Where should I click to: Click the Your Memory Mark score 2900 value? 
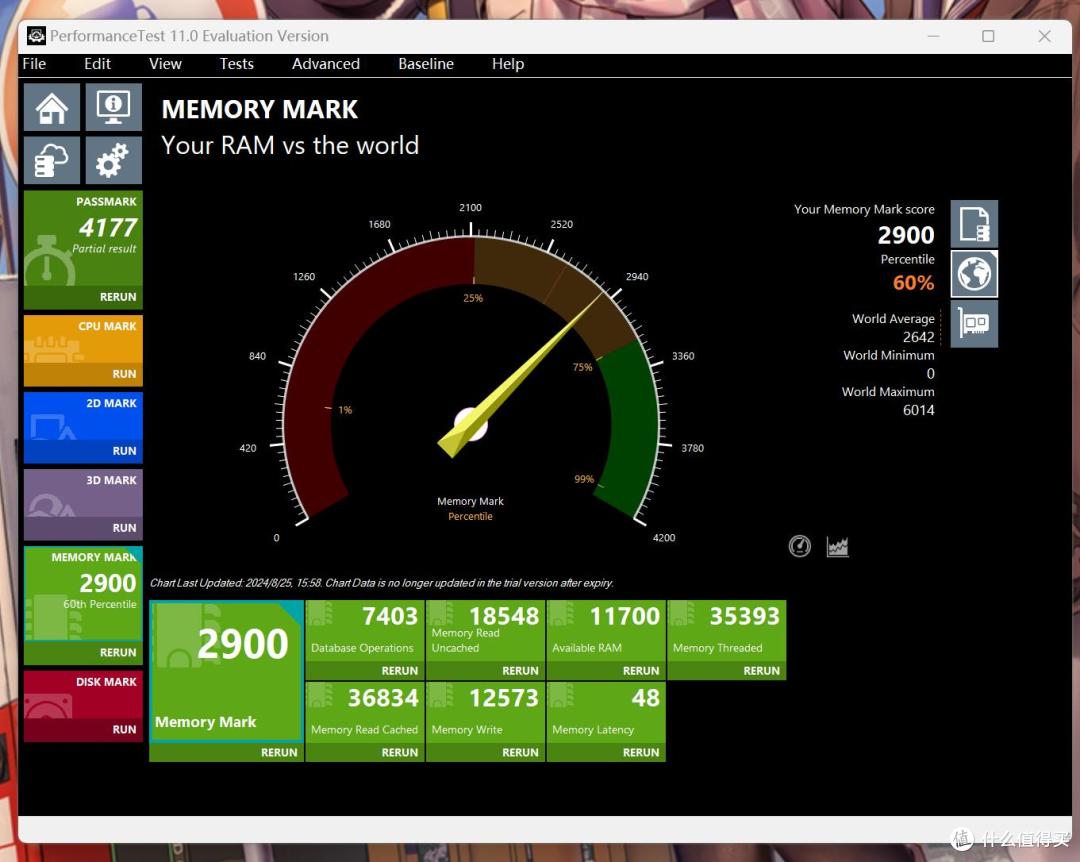coord(906,236)
